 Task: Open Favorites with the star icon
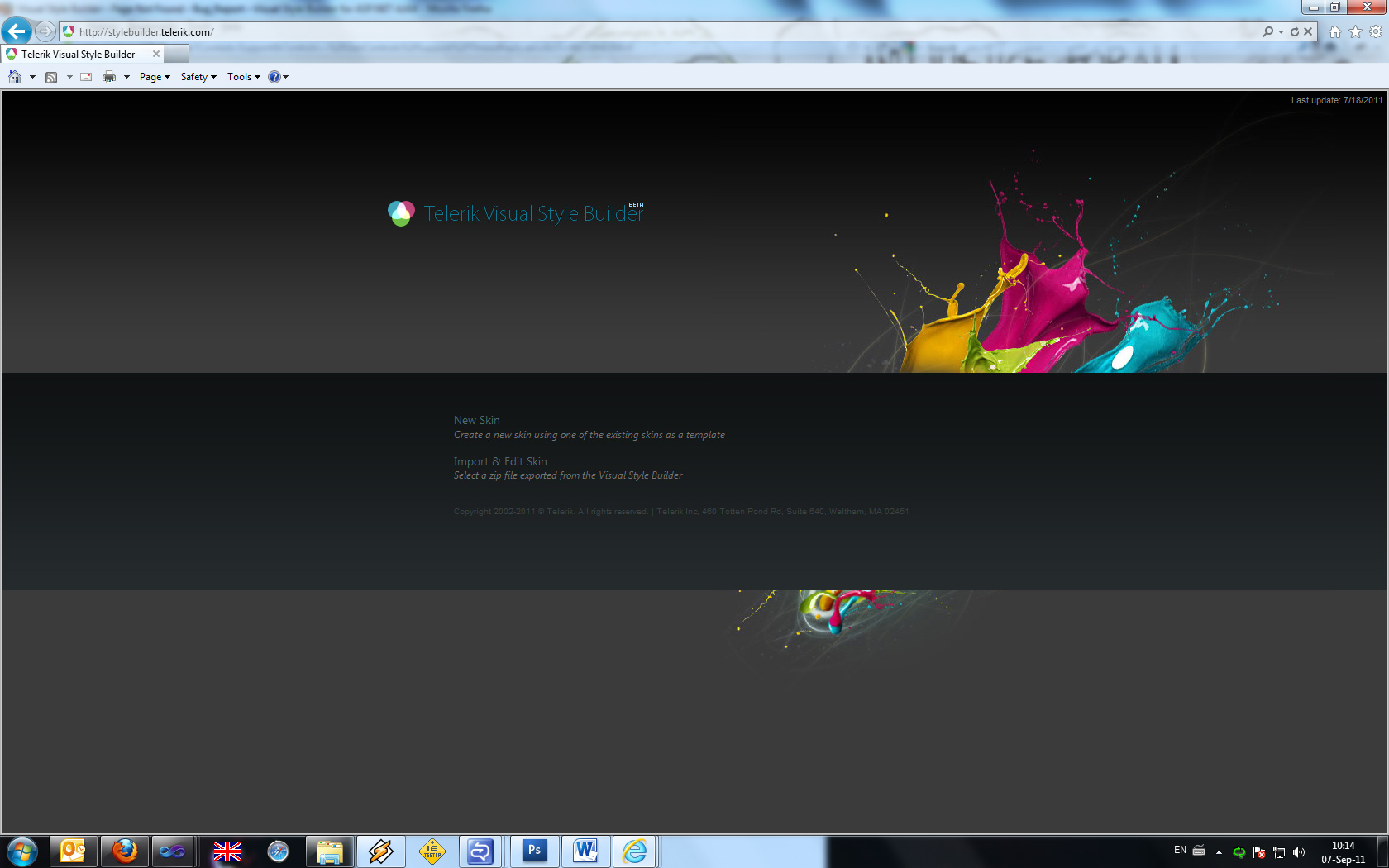(x=1355, y=31)
